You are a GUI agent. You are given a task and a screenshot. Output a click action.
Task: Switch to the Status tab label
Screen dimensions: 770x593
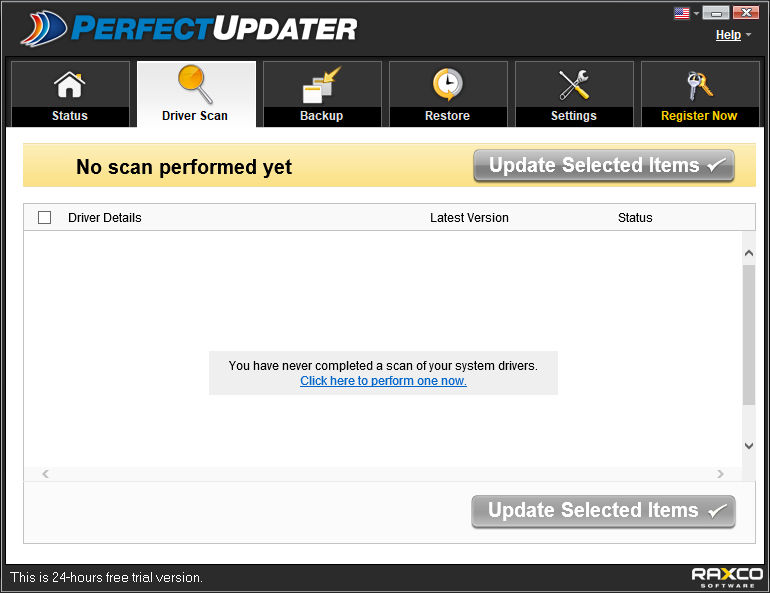pos(70,116)
